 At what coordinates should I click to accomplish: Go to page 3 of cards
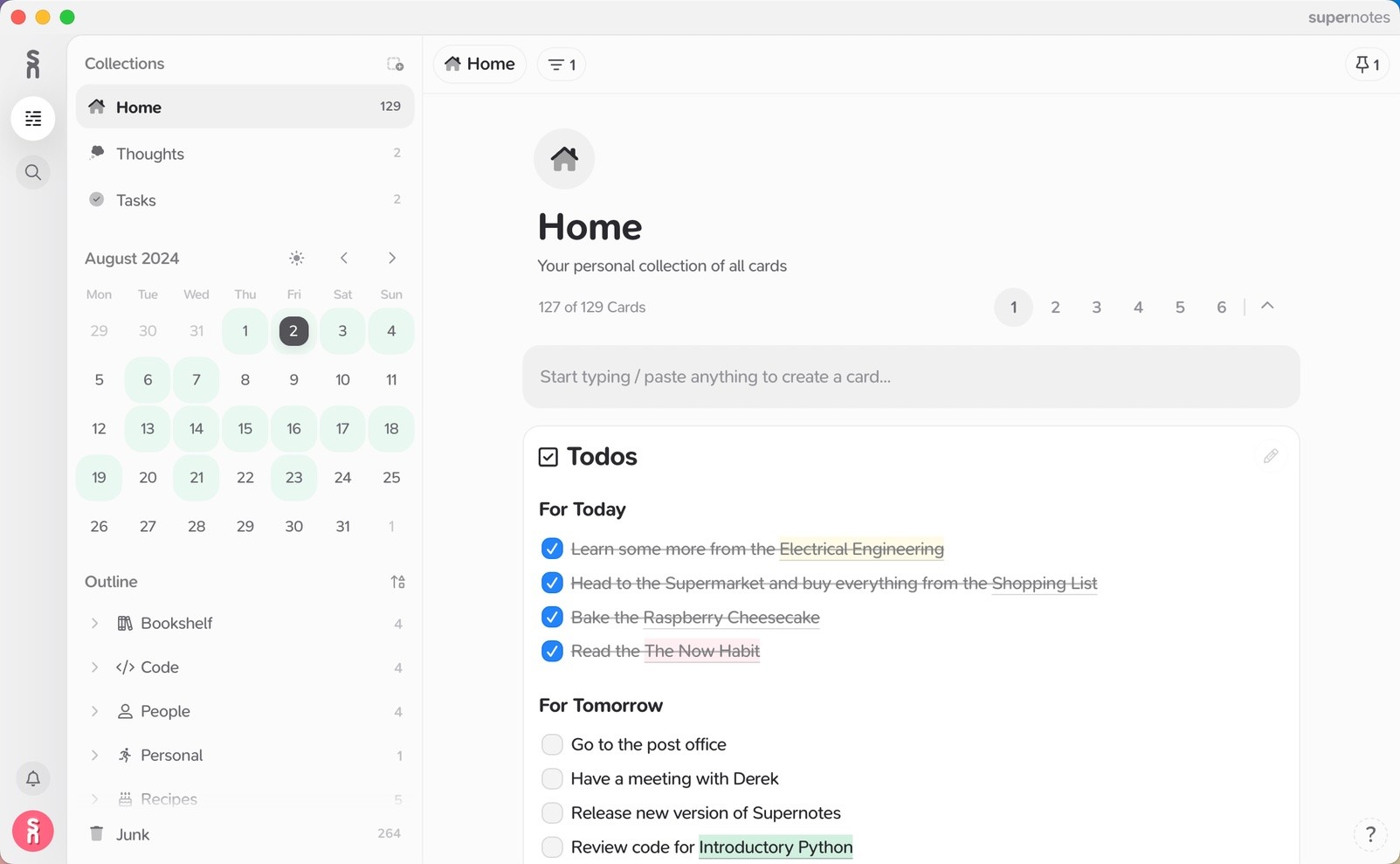point(1096,308)
